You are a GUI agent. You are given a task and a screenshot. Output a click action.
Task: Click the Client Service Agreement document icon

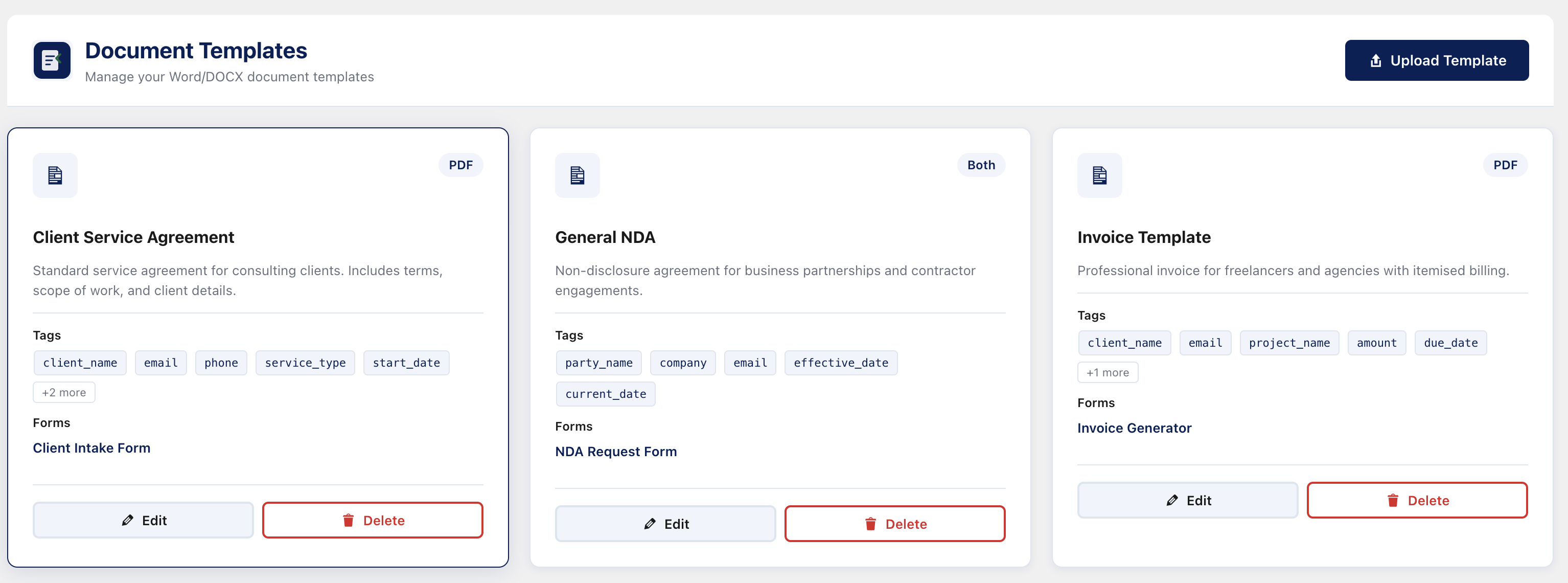click(x=55, y=175)
